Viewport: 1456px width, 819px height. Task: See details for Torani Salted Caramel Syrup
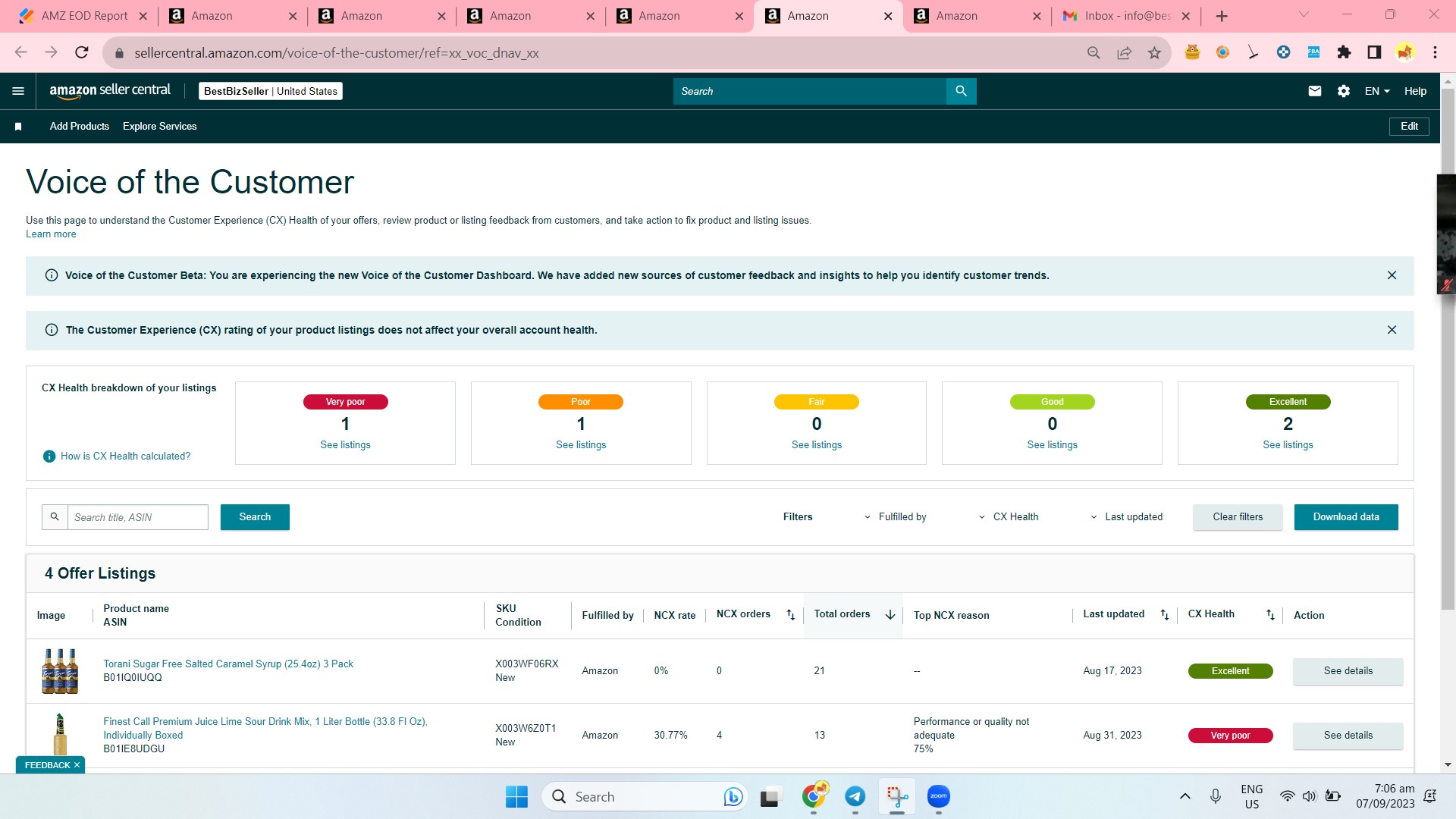1348,671
